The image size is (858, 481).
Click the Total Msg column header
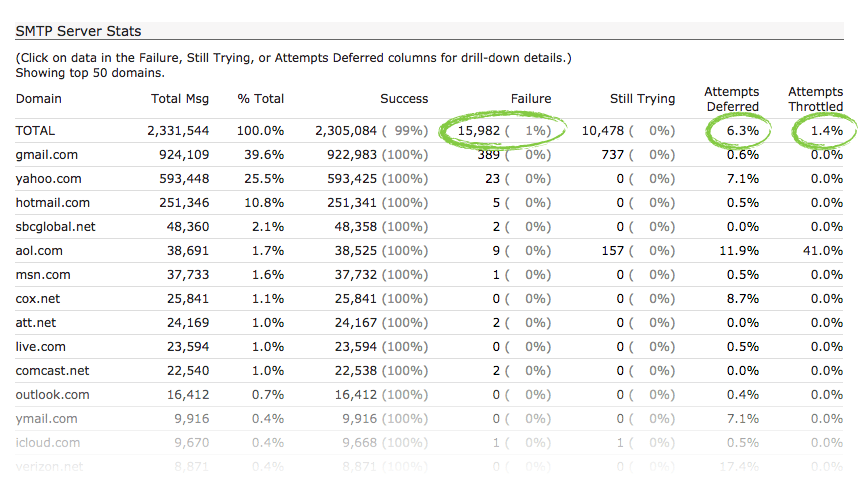point(180,99)
